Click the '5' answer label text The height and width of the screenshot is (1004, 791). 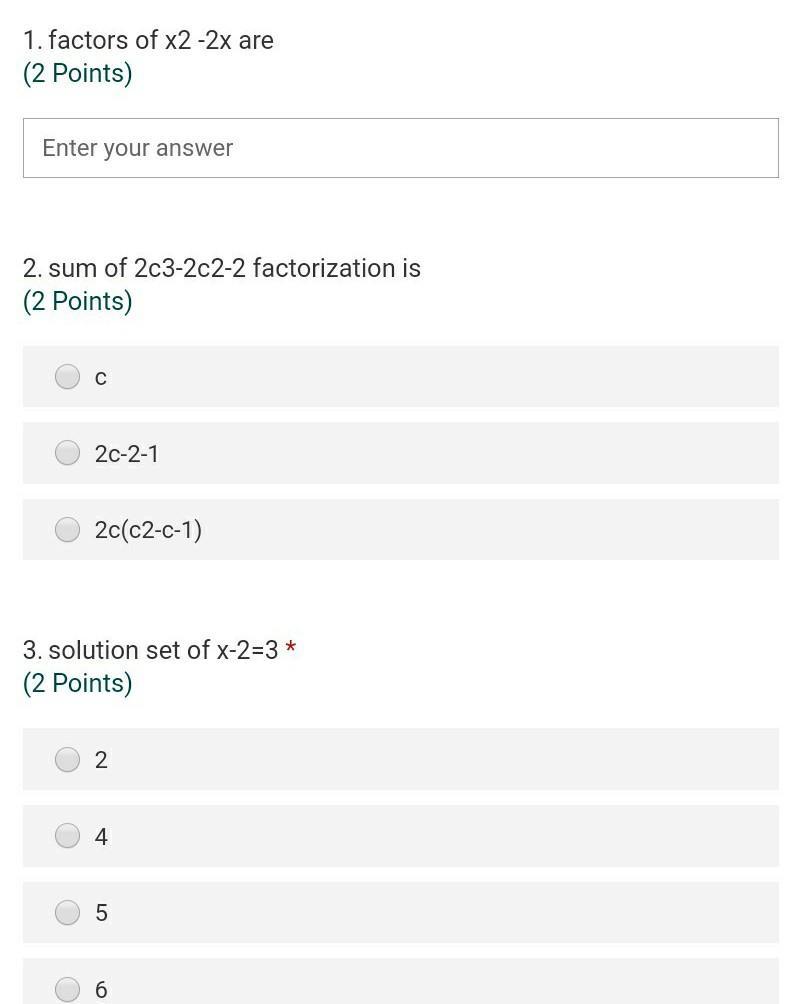(101, 913)
